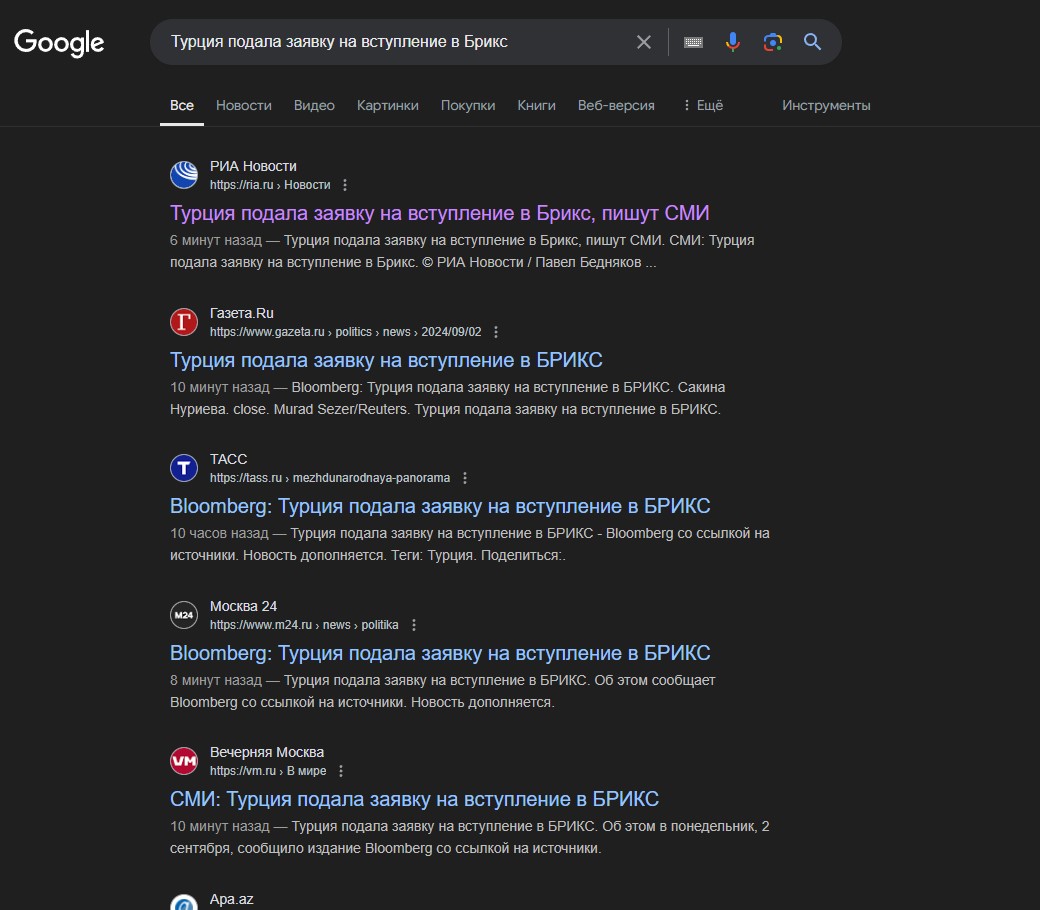Click the tass.ru mezhdunarodnaya-panorama URL

click(330, 478)
